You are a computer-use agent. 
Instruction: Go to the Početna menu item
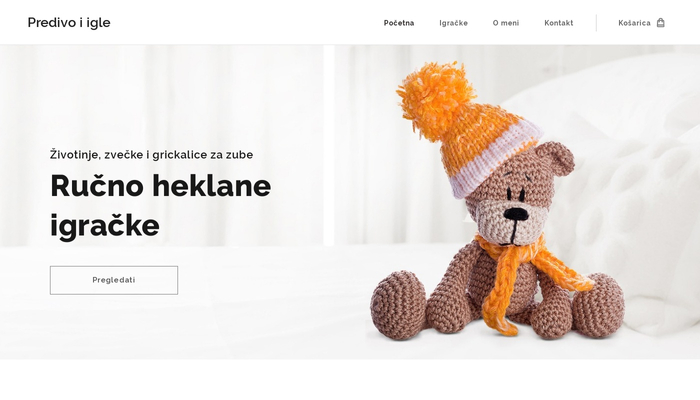point(399,23)
